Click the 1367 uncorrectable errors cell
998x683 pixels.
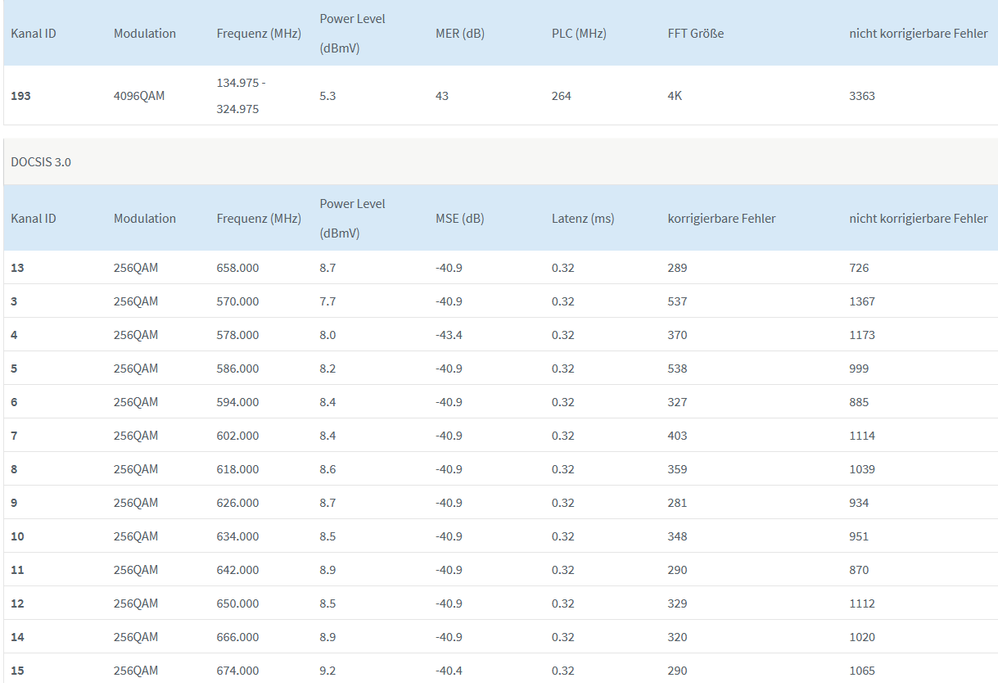click(862, 301)
